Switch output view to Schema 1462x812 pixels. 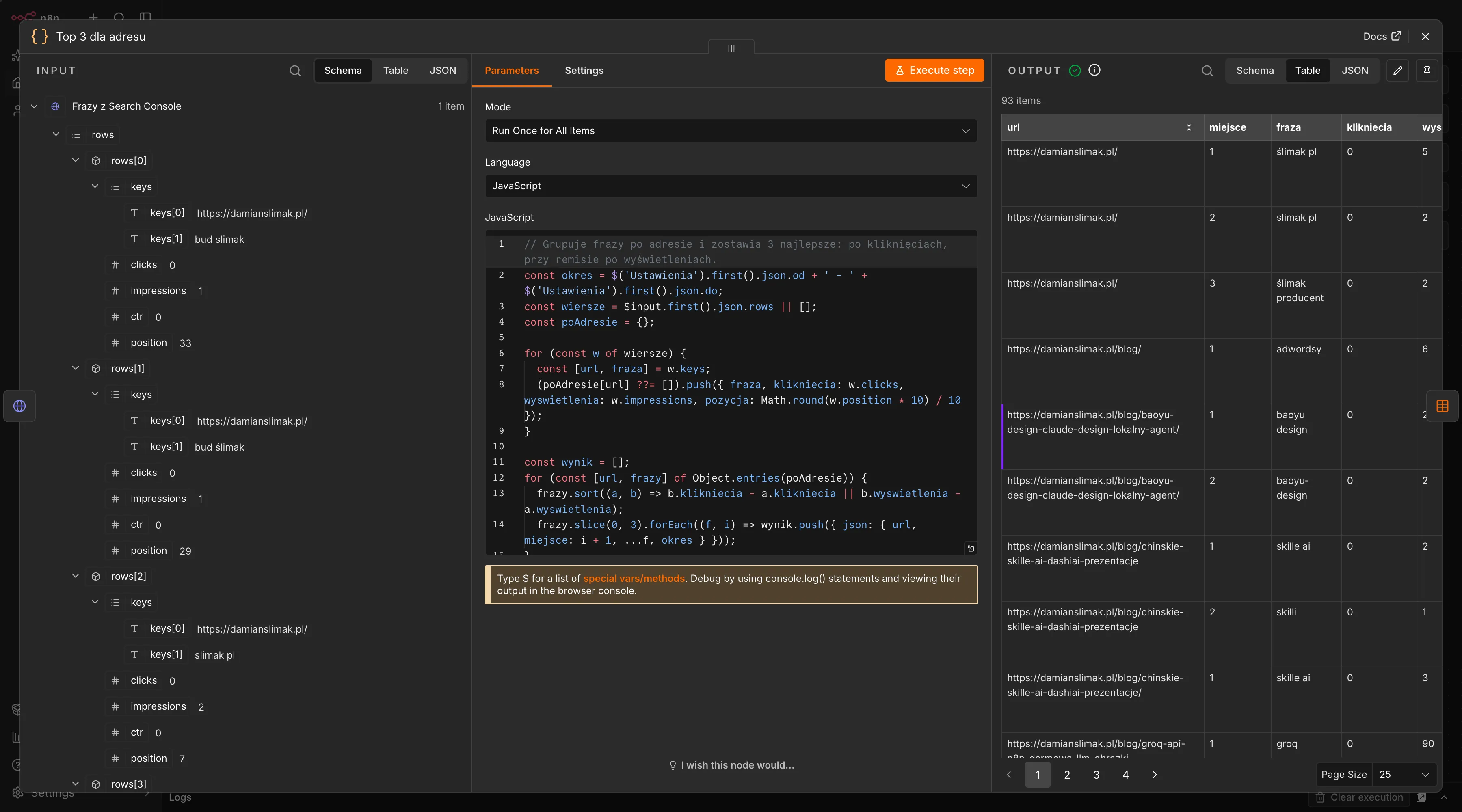[1255, 70]
